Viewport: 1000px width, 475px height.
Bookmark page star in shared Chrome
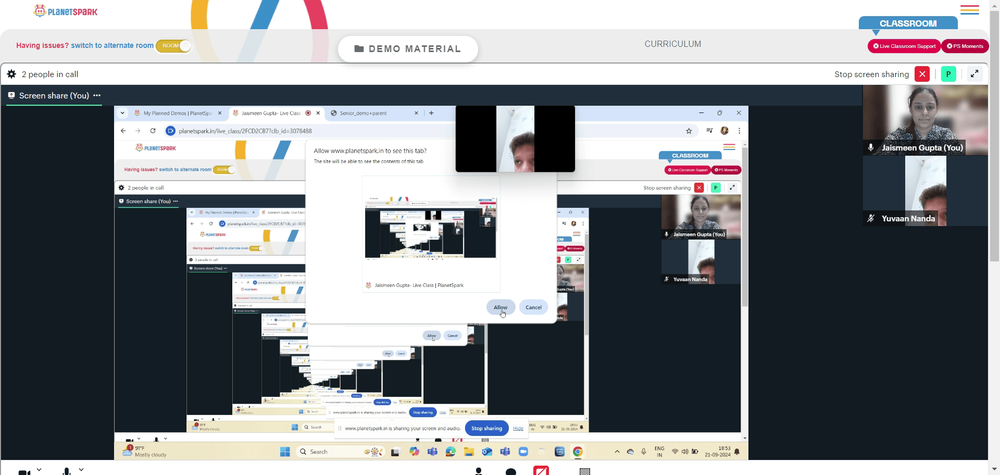[689, 131]
